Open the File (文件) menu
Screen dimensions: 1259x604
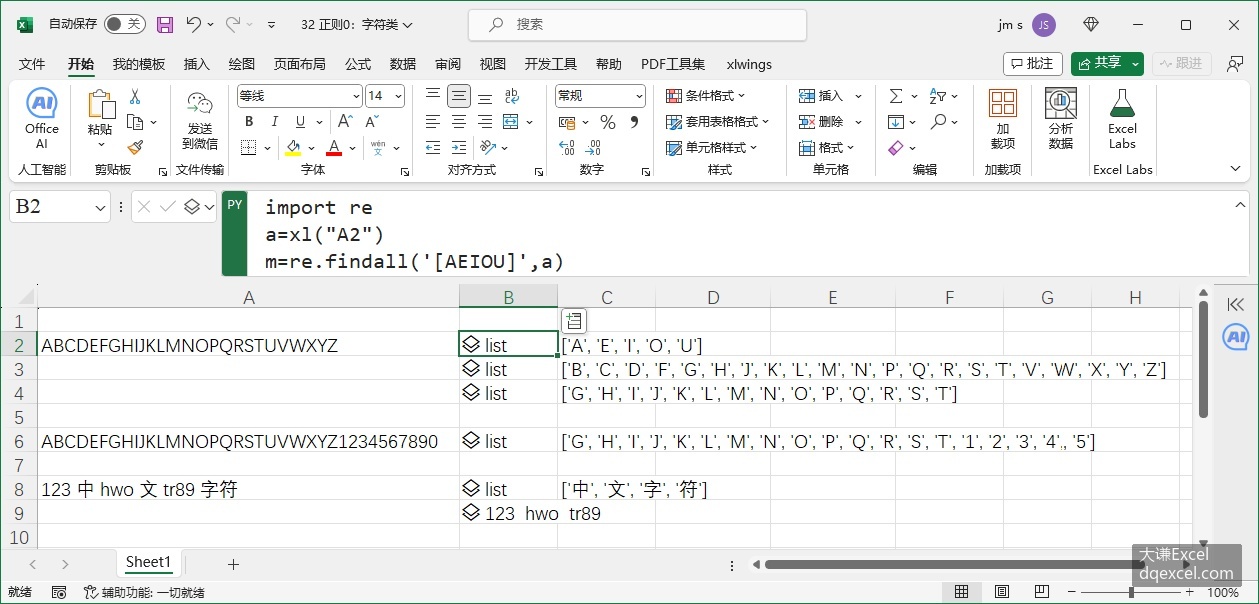(32, 64)
